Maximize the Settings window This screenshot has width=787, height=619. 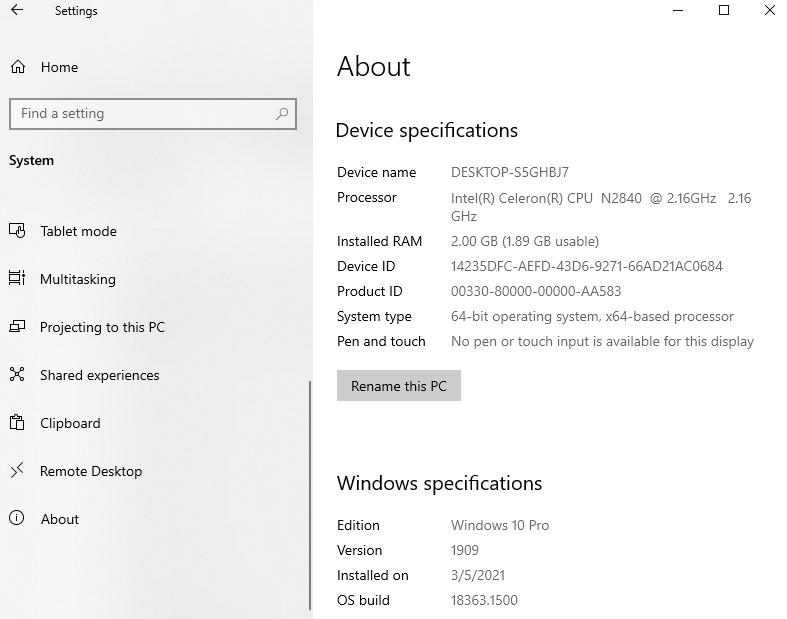click(x=724, y=11)
